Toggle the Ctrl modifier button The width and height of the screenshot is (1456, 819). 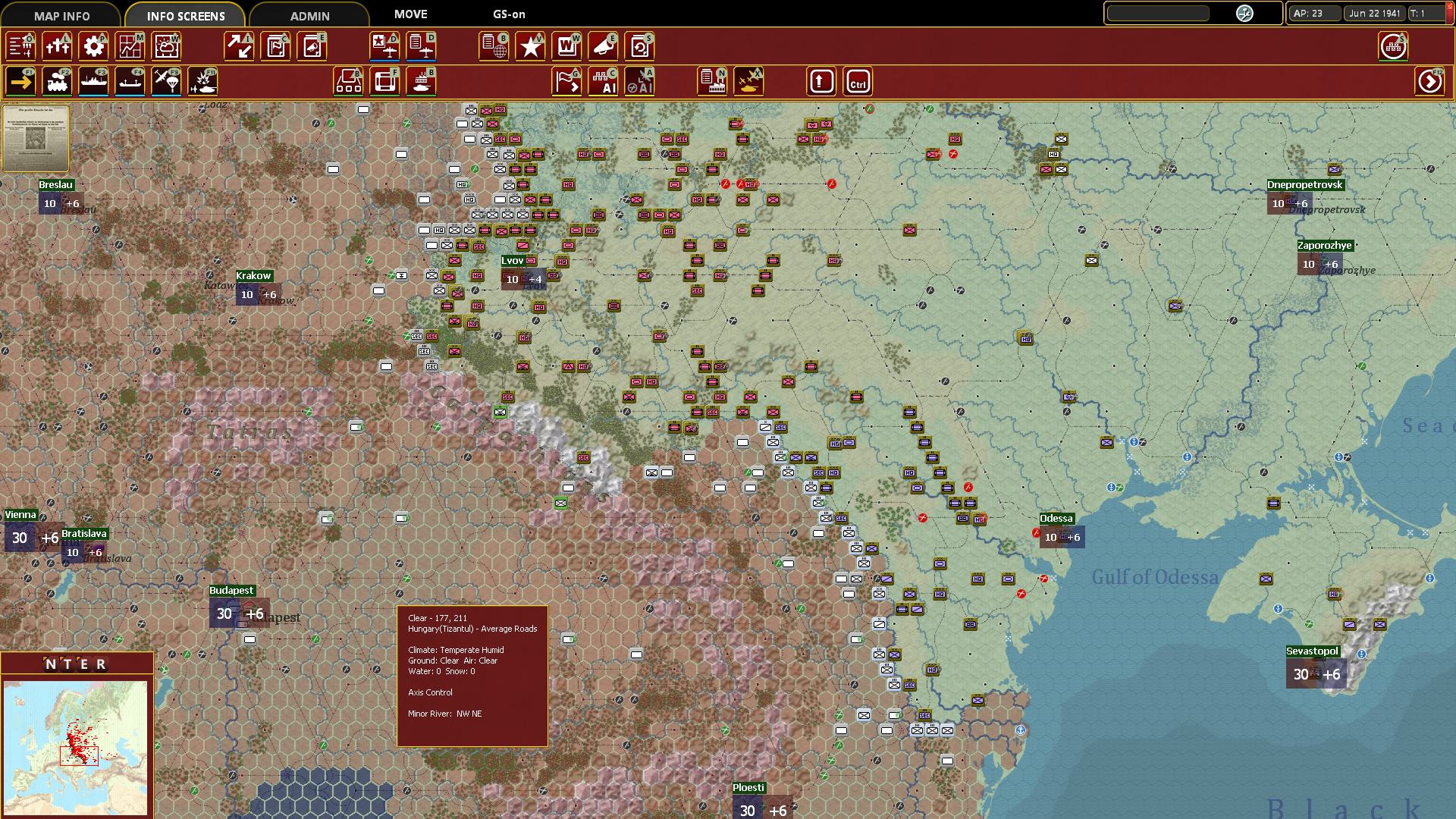pos(857,81)
